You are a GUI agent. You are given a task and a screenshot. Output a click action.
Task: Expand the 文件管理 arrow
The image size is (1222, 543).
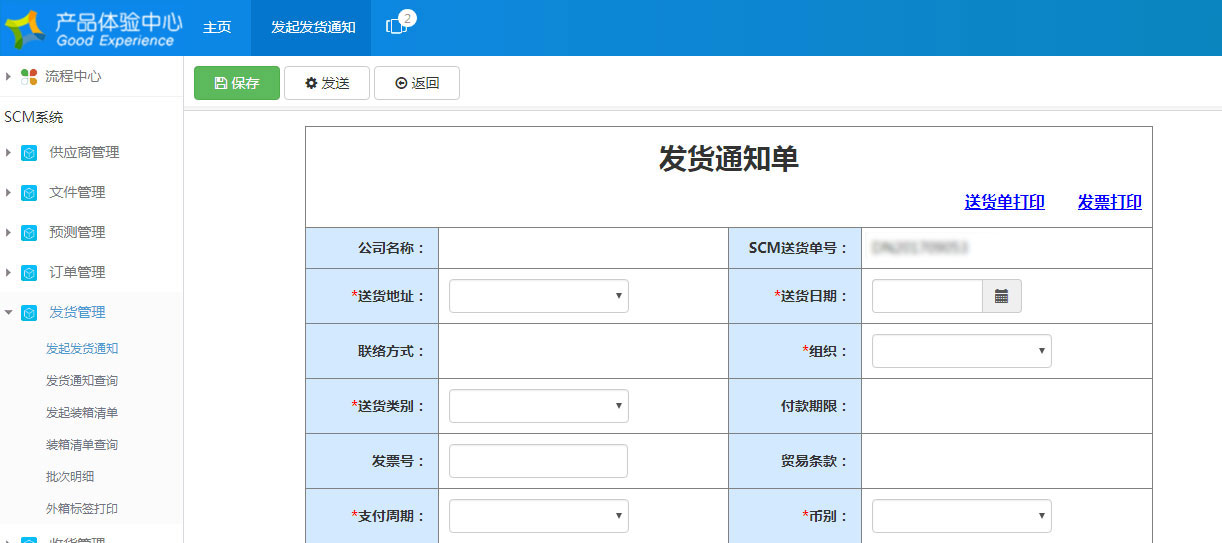click(8, 192)
